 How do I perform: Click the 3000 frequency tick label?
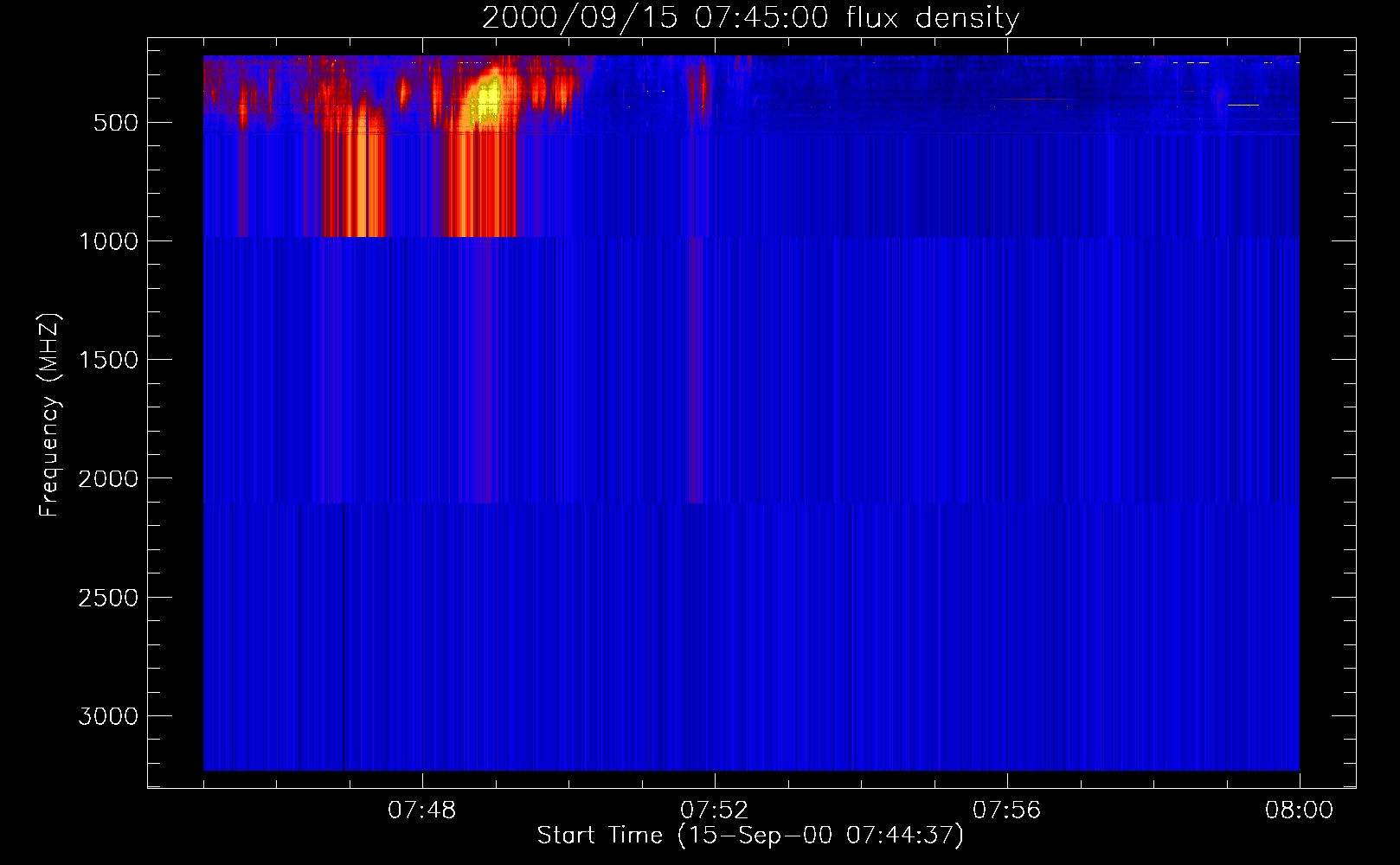click(x=108, y=716)
